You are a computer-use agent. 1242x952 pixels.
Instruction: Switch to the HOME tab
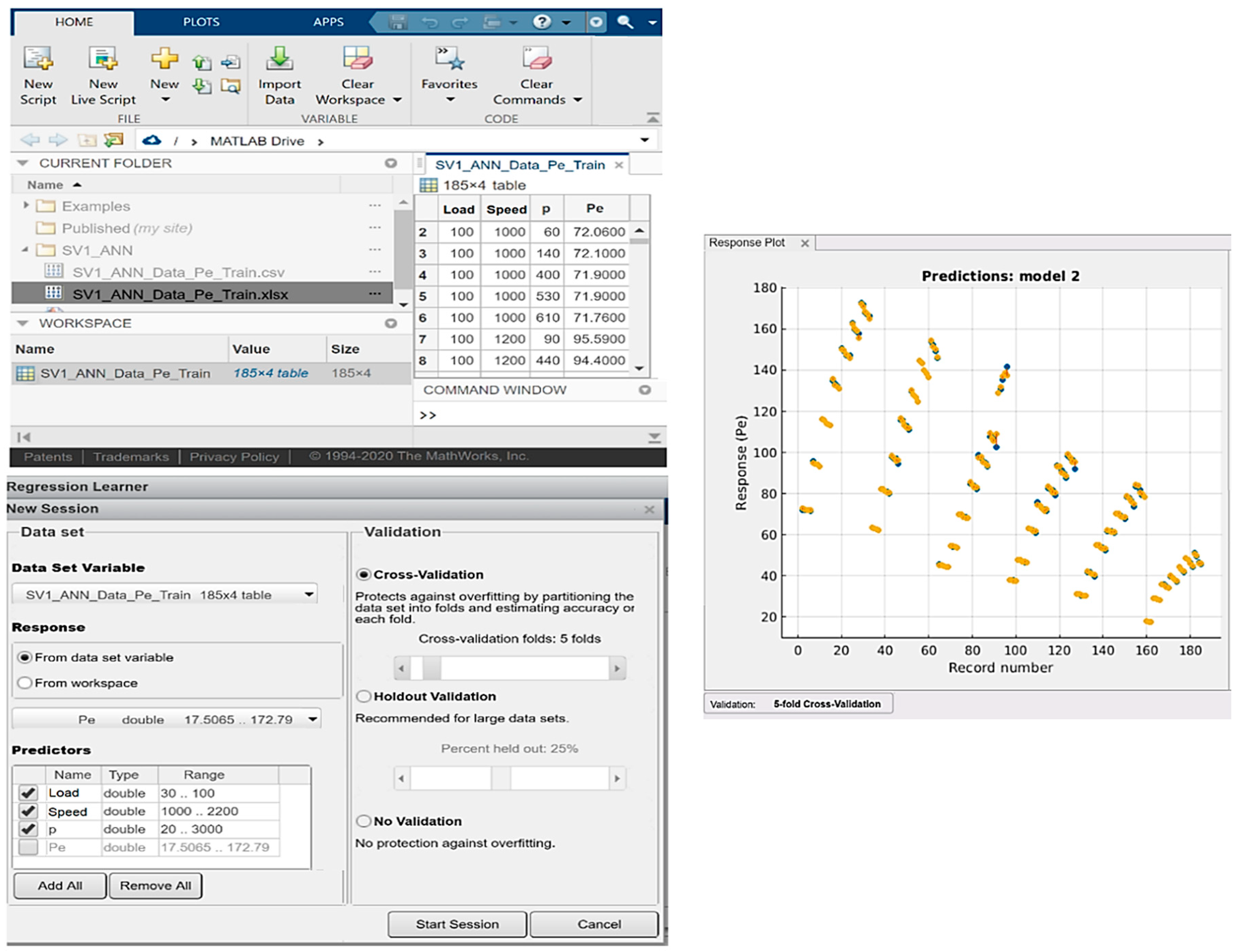point(74,22)
